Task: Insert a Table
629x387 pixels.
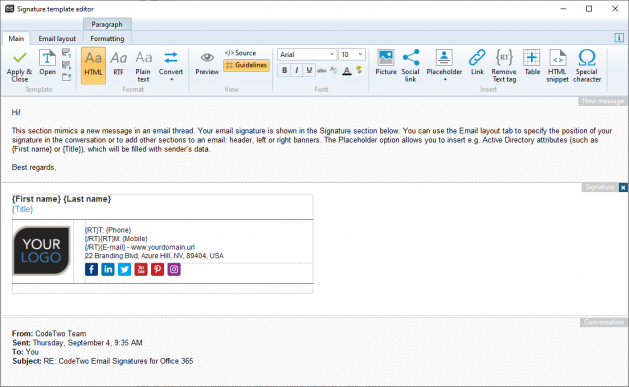Action: pos(532,63)
